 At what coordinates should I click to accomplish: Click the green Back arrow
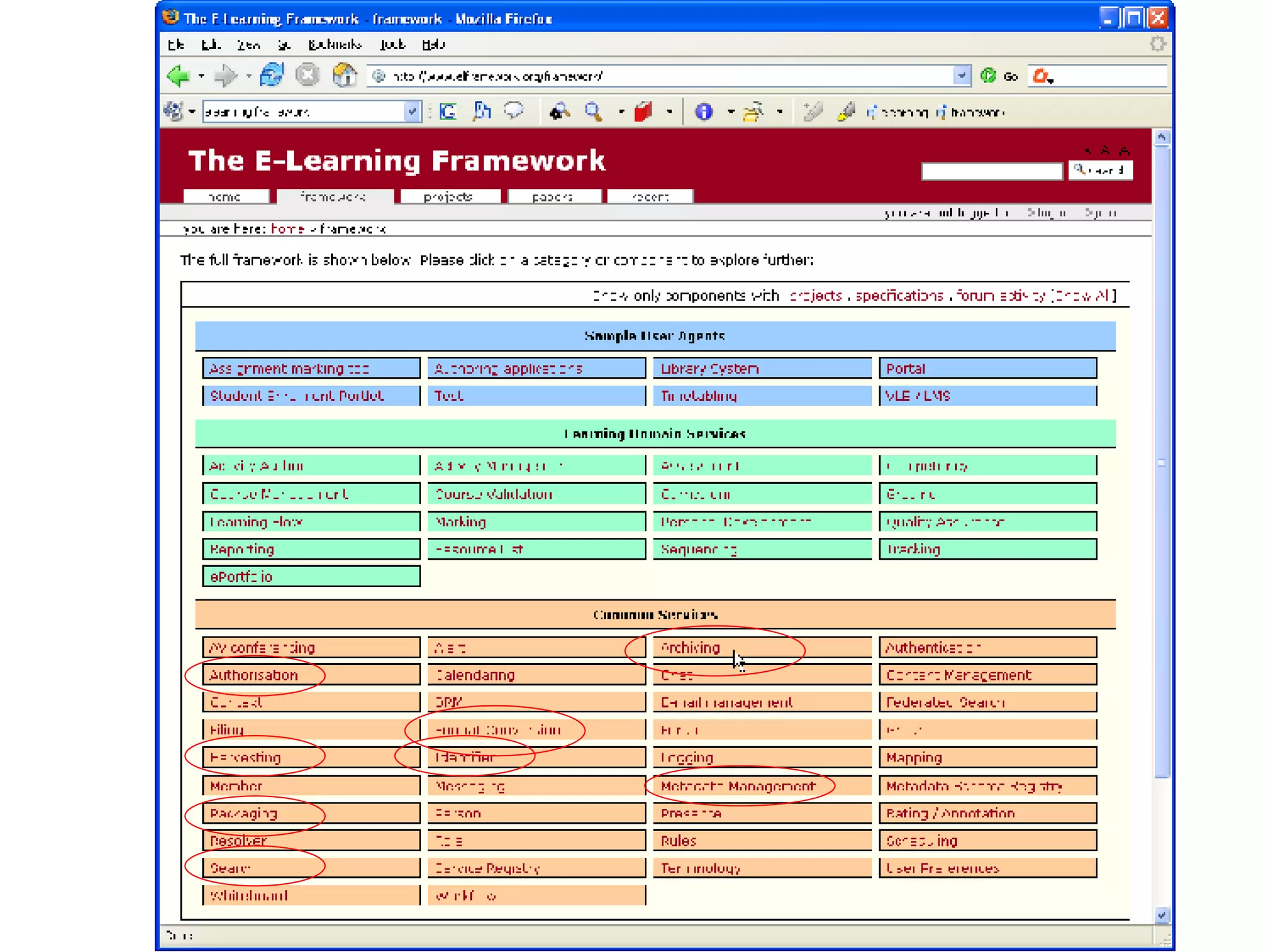pyautogui.click(x=178, y=76)
